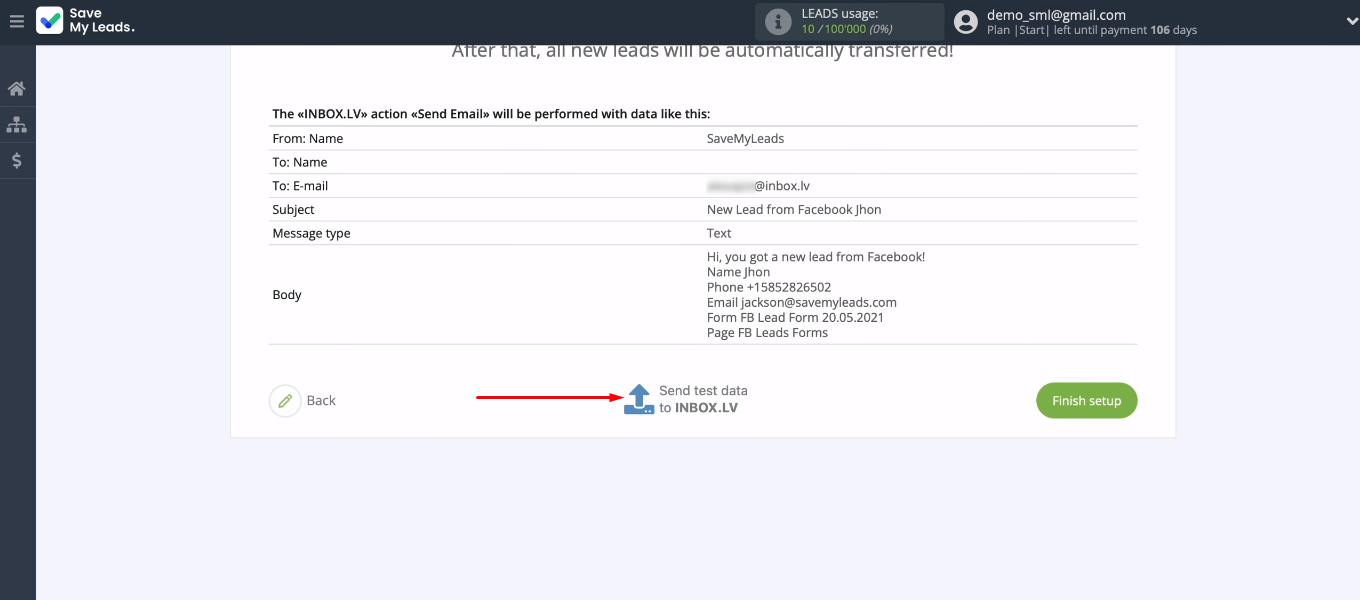The height and width of the screenshot is (600, 1360).
Task: Click the user account avatar icon
Action: (965, 22)
